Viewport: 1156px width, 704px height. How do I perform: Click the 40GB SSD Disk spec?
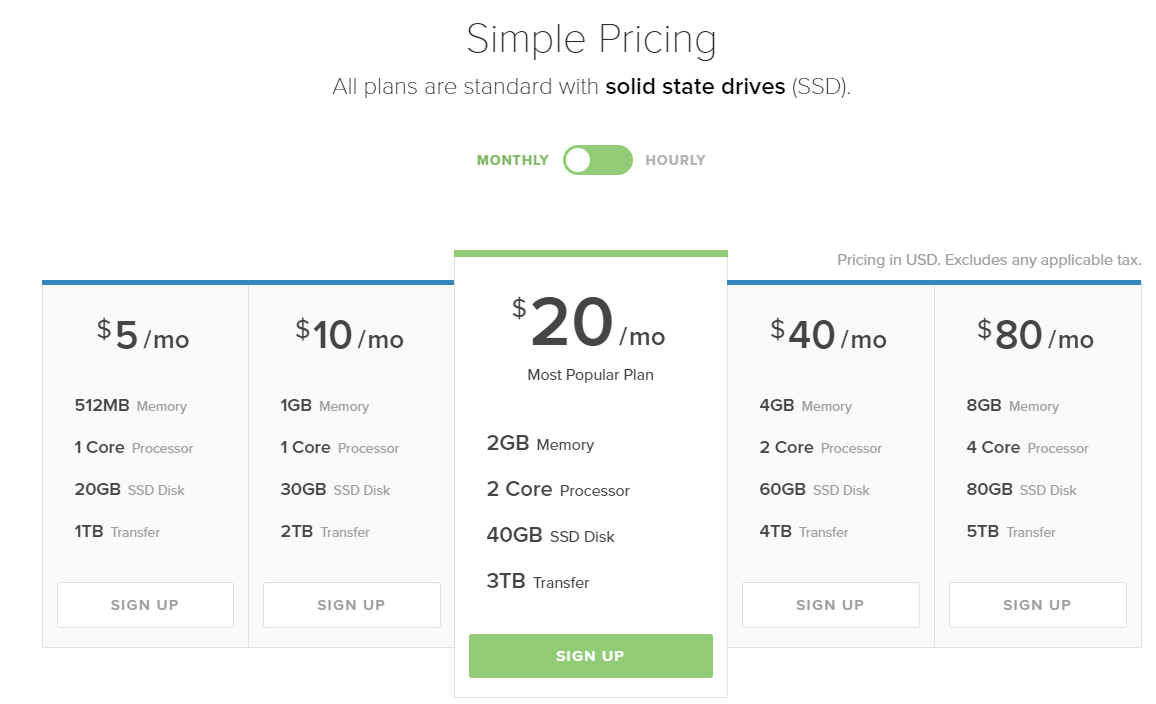click(x=550, y=535)
